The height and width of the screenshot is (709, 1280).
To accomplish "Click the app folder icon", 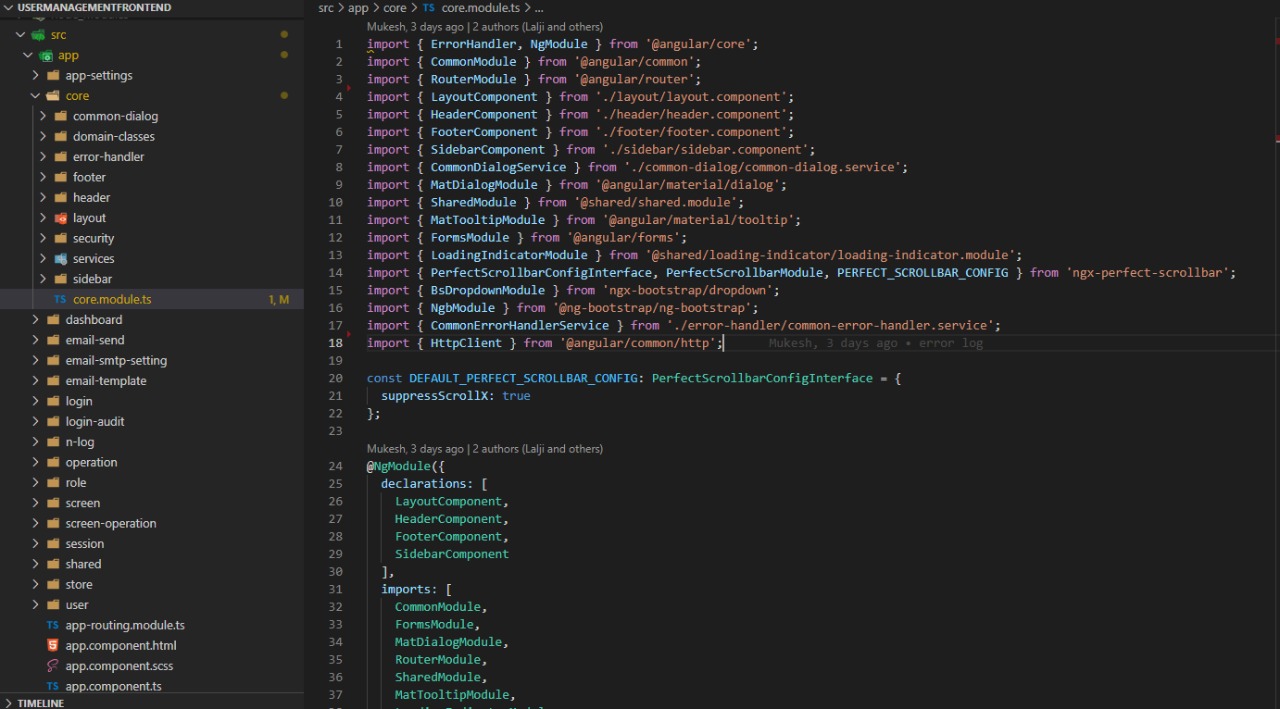I will click(x=45, y=55).
